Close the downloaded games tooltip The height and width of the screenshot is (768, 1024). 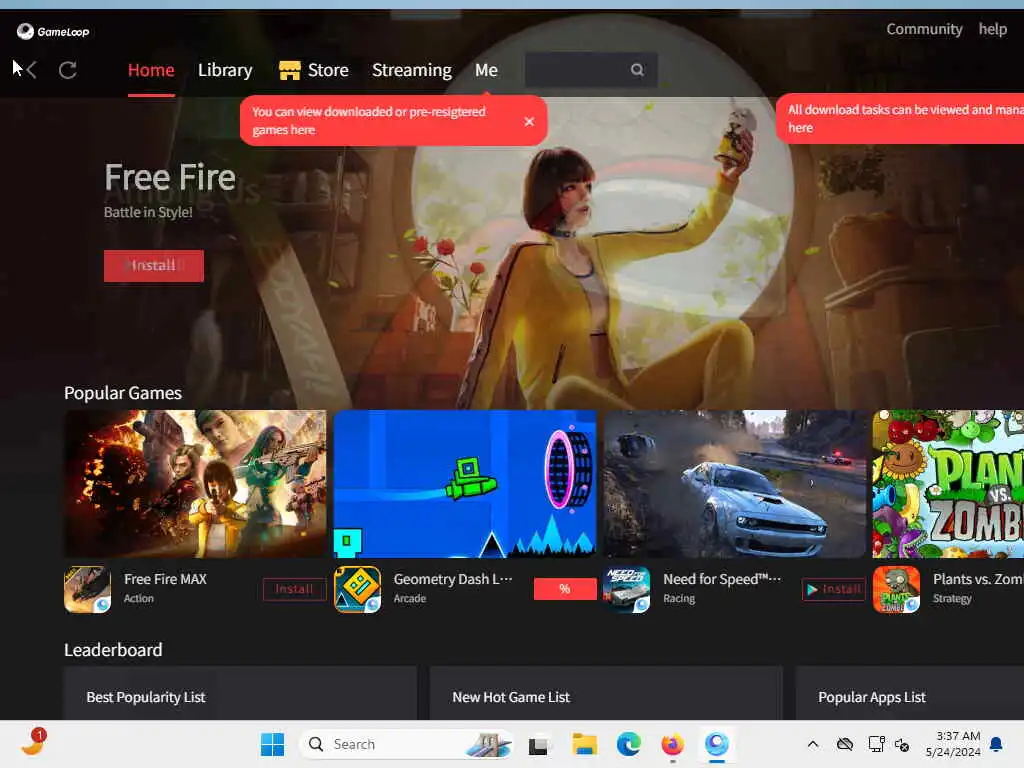(529, 121)
